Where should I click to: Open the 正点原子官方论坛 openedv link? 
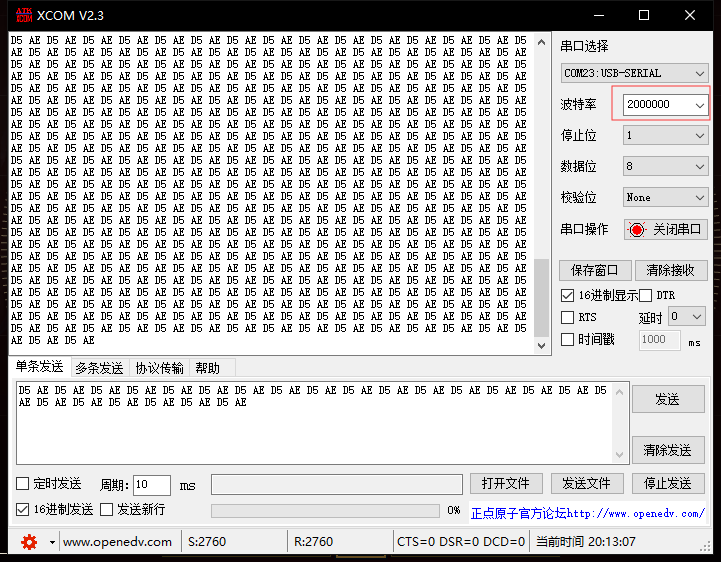click(x=587, y=513)
